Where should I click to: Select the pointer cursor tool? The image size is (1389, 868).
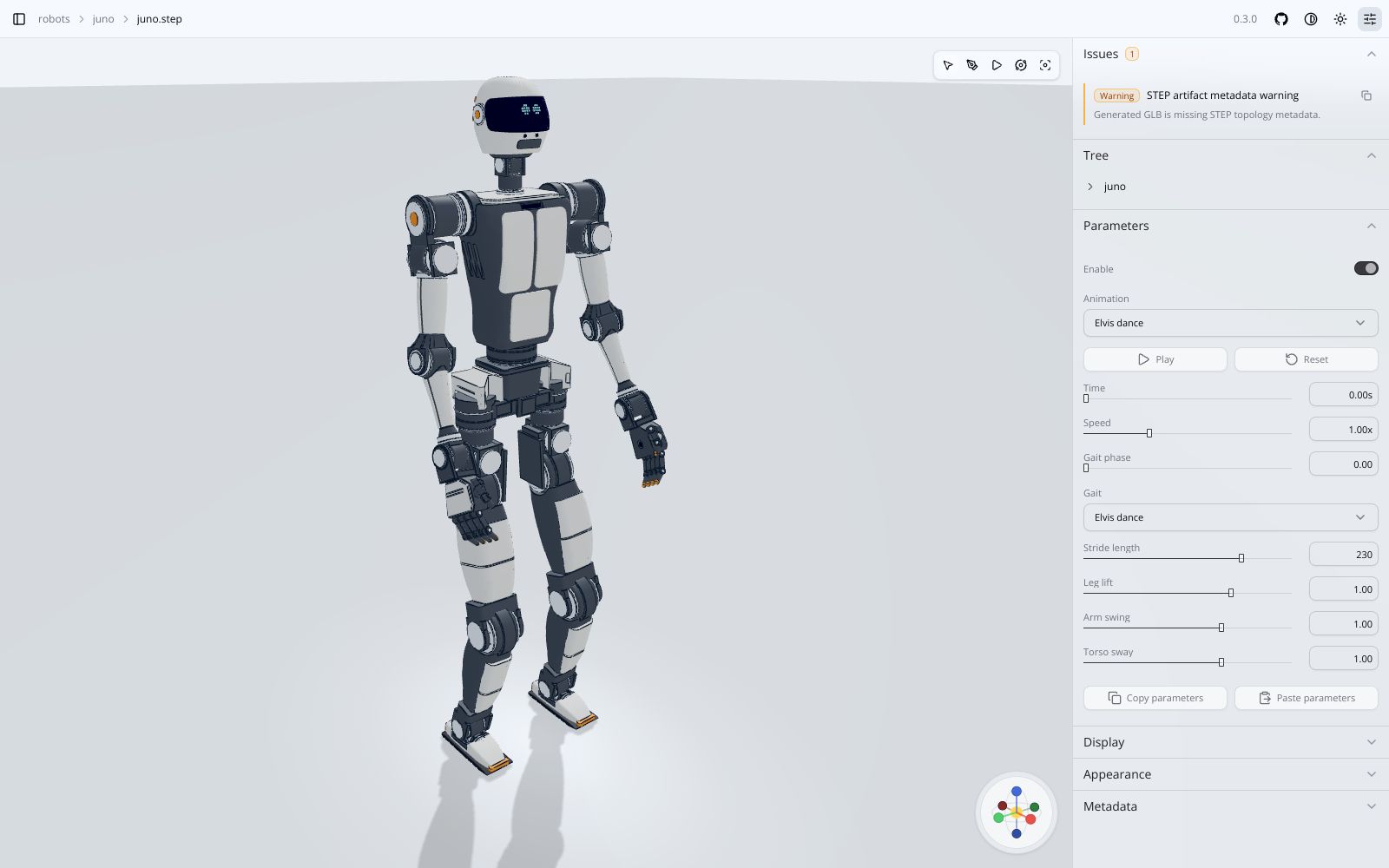coord(948,65)
